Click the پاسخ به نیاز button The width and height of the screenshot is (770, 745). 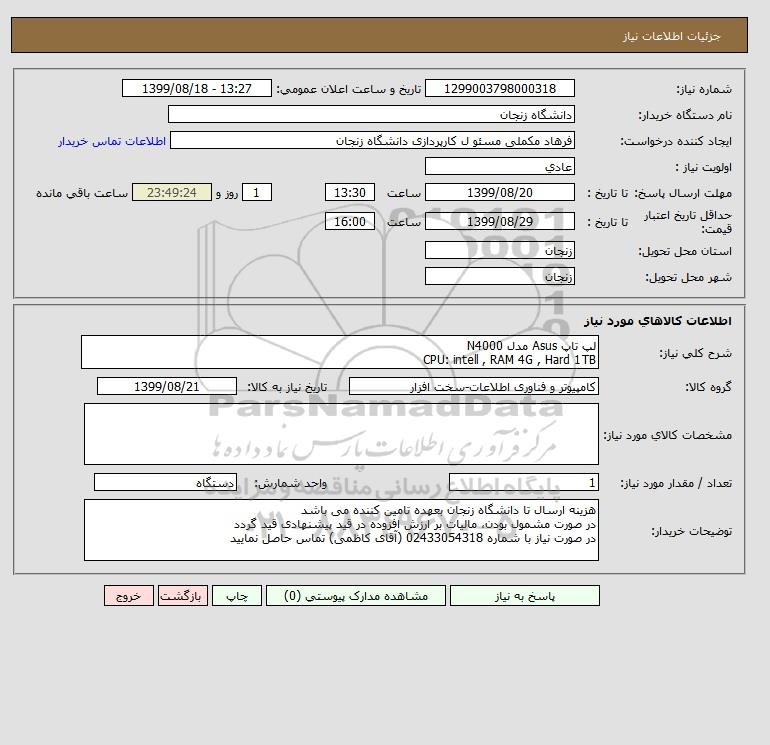pyautogui.click(x=524, y=596)
